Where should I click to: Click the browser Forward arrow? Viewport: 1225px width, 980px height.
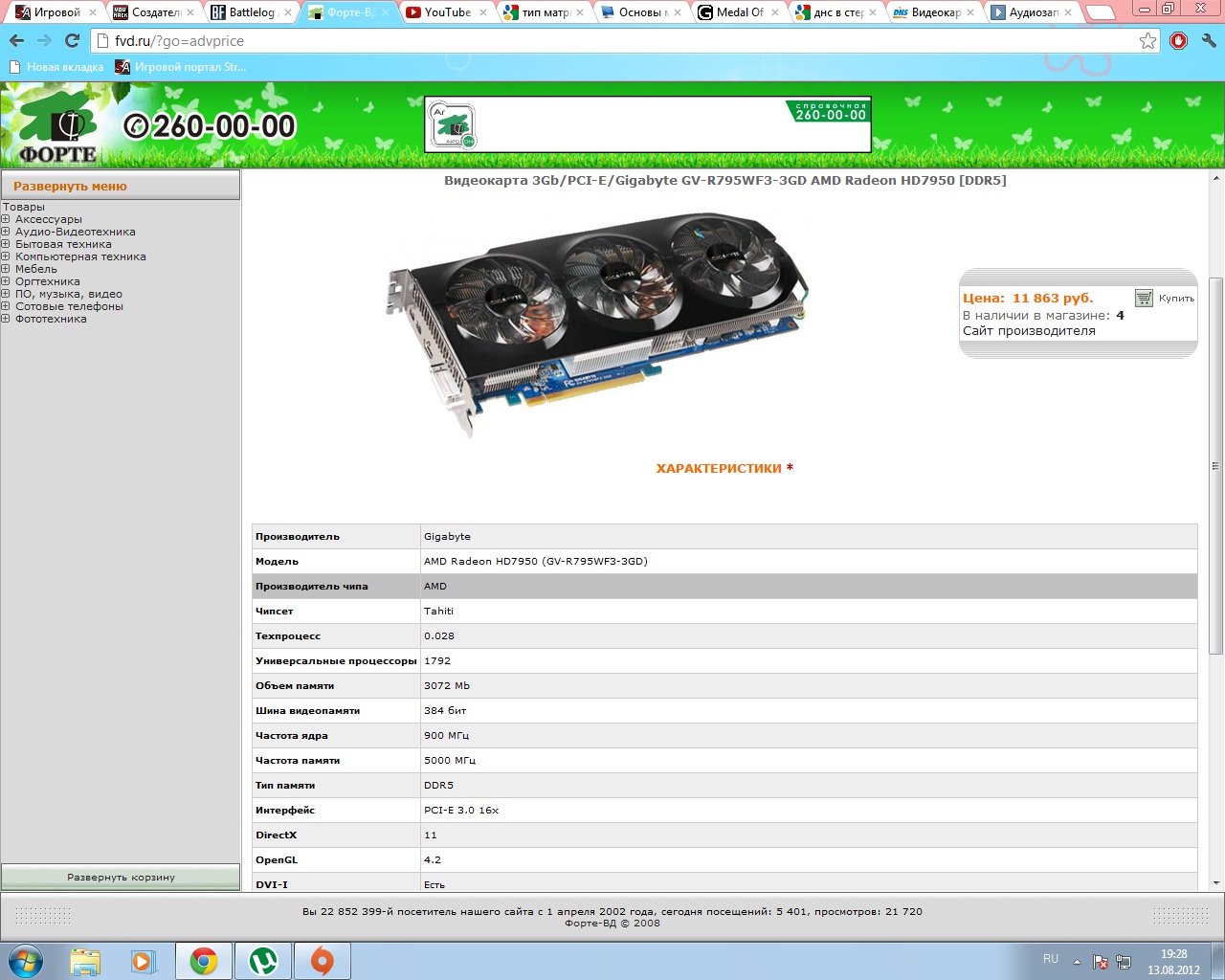tap(44, 41)
